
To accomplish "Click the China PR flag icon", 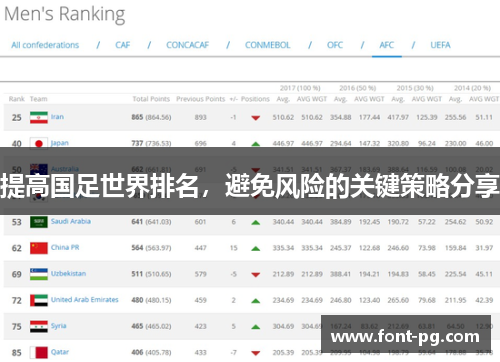I will [x=39, y=248].
